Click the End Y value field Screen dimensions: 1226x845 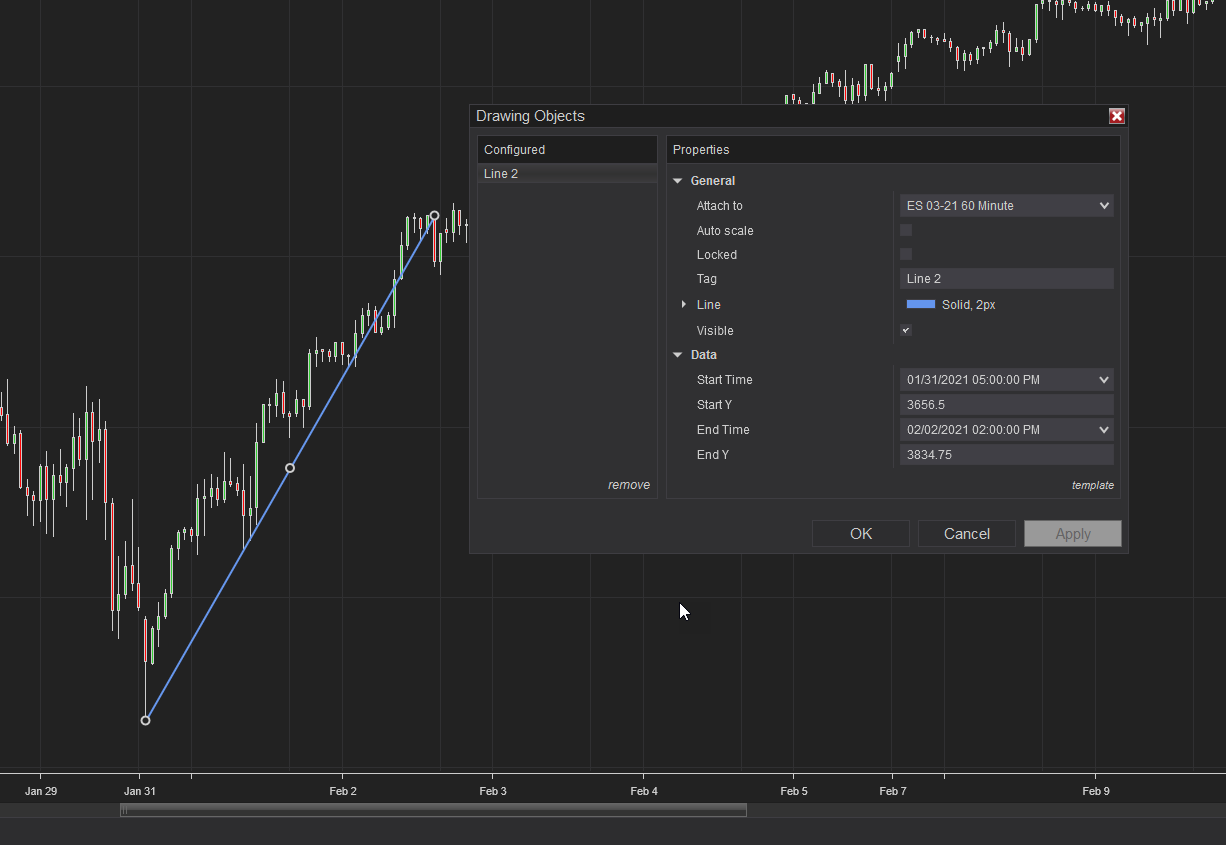pyautogui.click(x=1006, y=455)
